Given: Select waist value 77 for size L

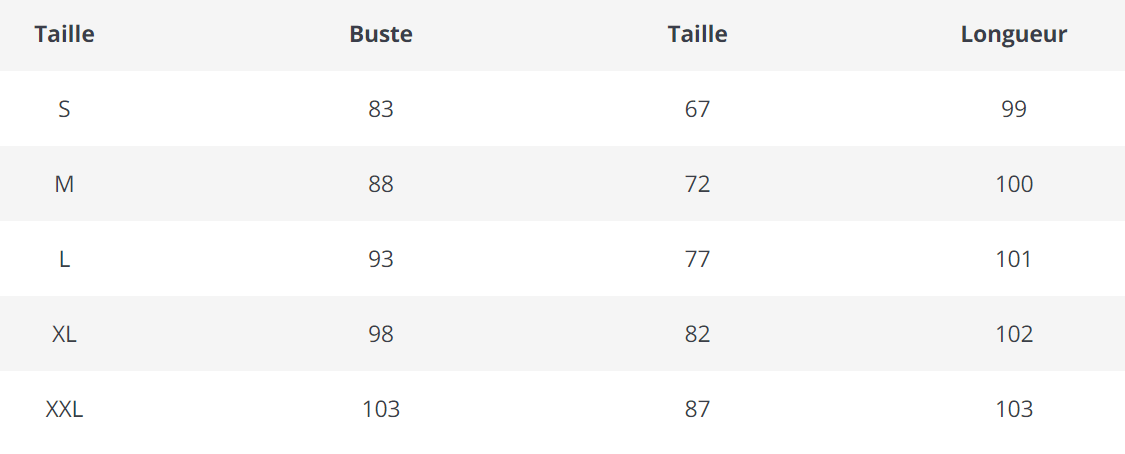Looking at the screenshot, I should [x=697, y=259].
